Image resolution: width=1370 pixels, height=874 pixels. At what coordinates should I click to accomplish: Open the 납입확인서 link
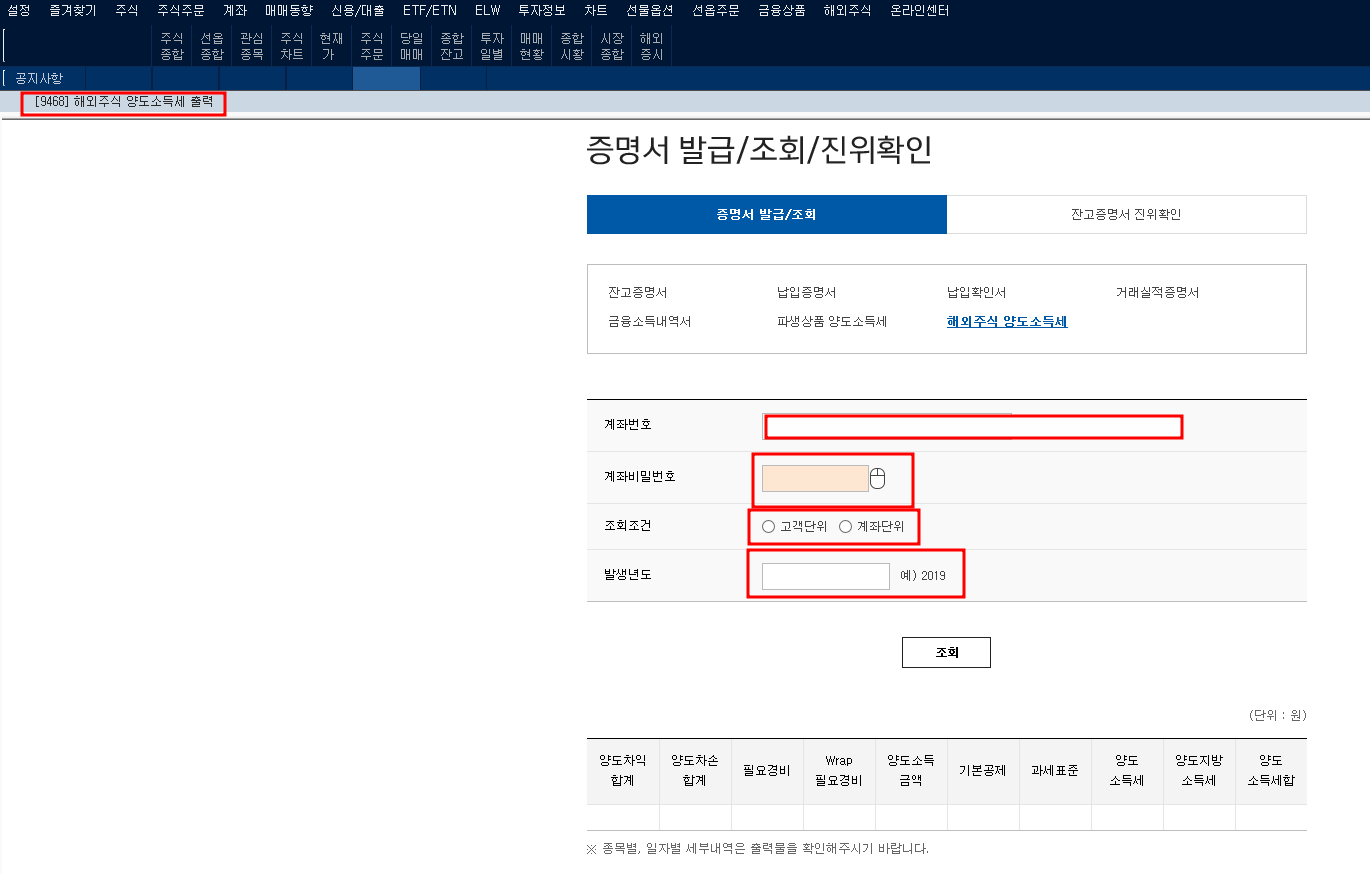click(x=976, y=293)
